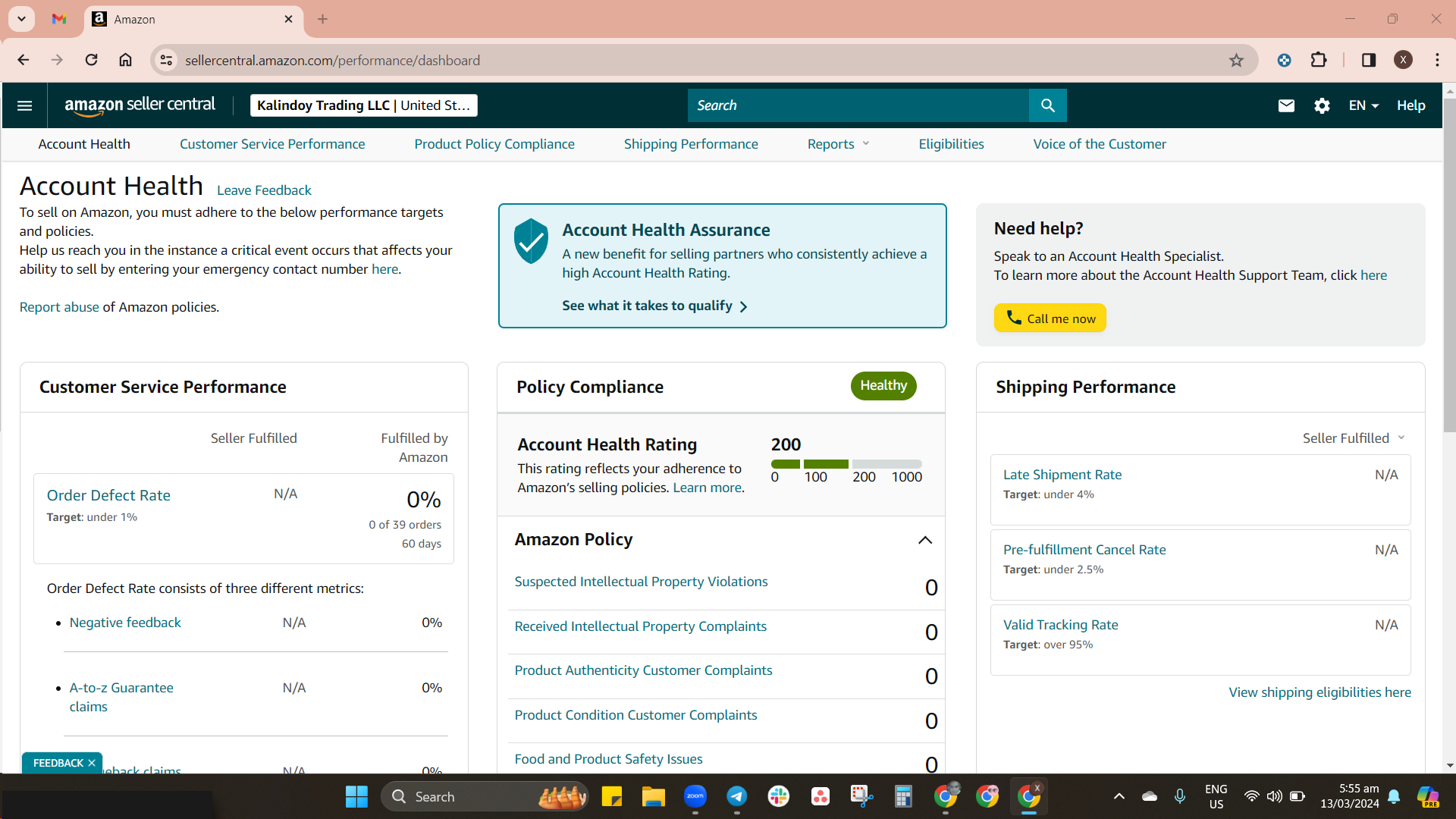Open Shipping Performance tab

(x=691, y=144)
